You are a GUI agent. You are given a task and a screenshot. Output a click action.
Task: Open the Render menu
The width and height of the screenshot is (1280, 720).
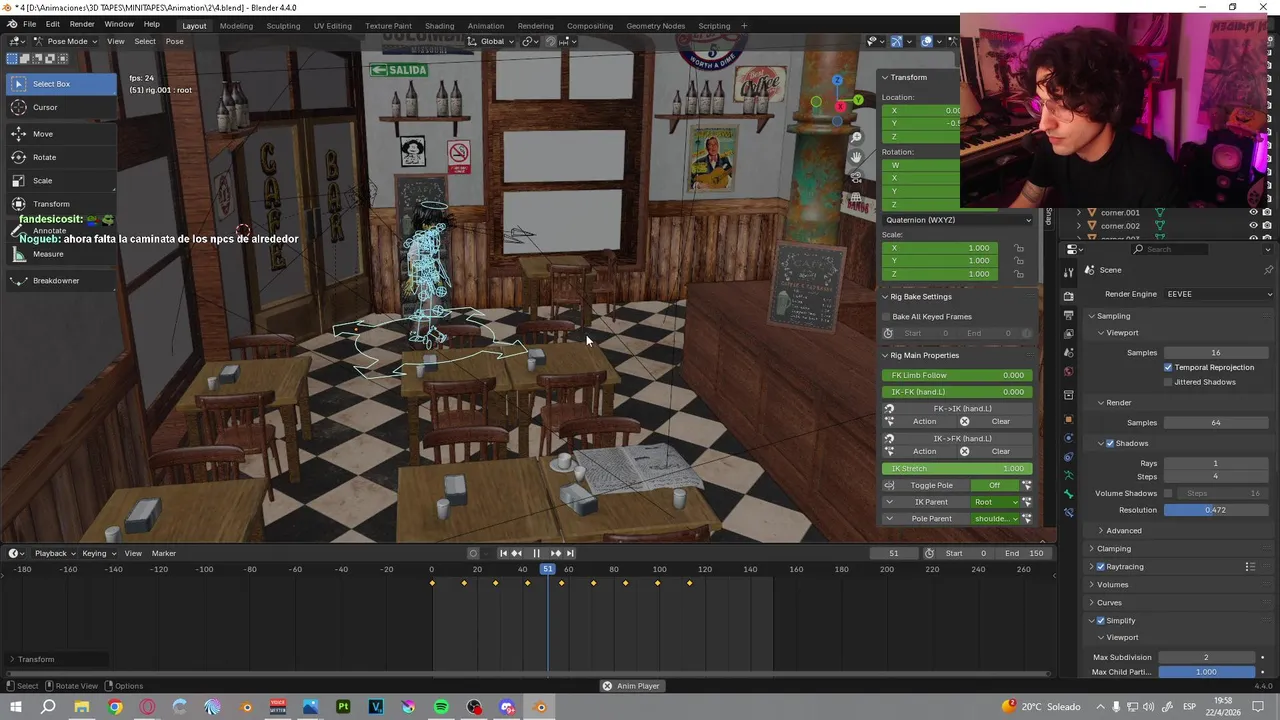82,24
